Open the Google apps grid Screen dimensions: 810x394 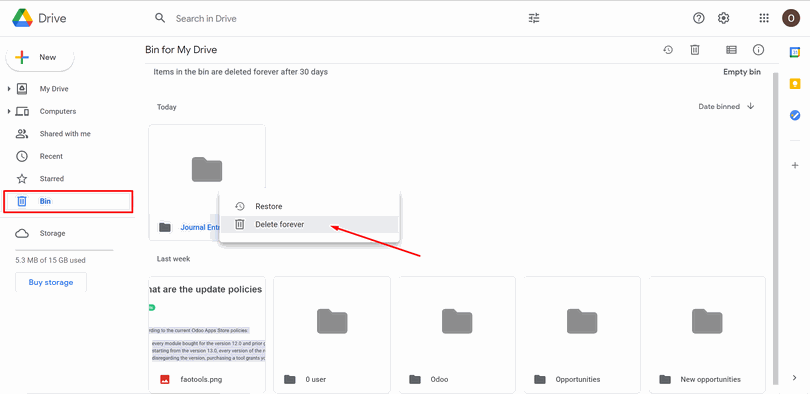(x=764, y=18)
